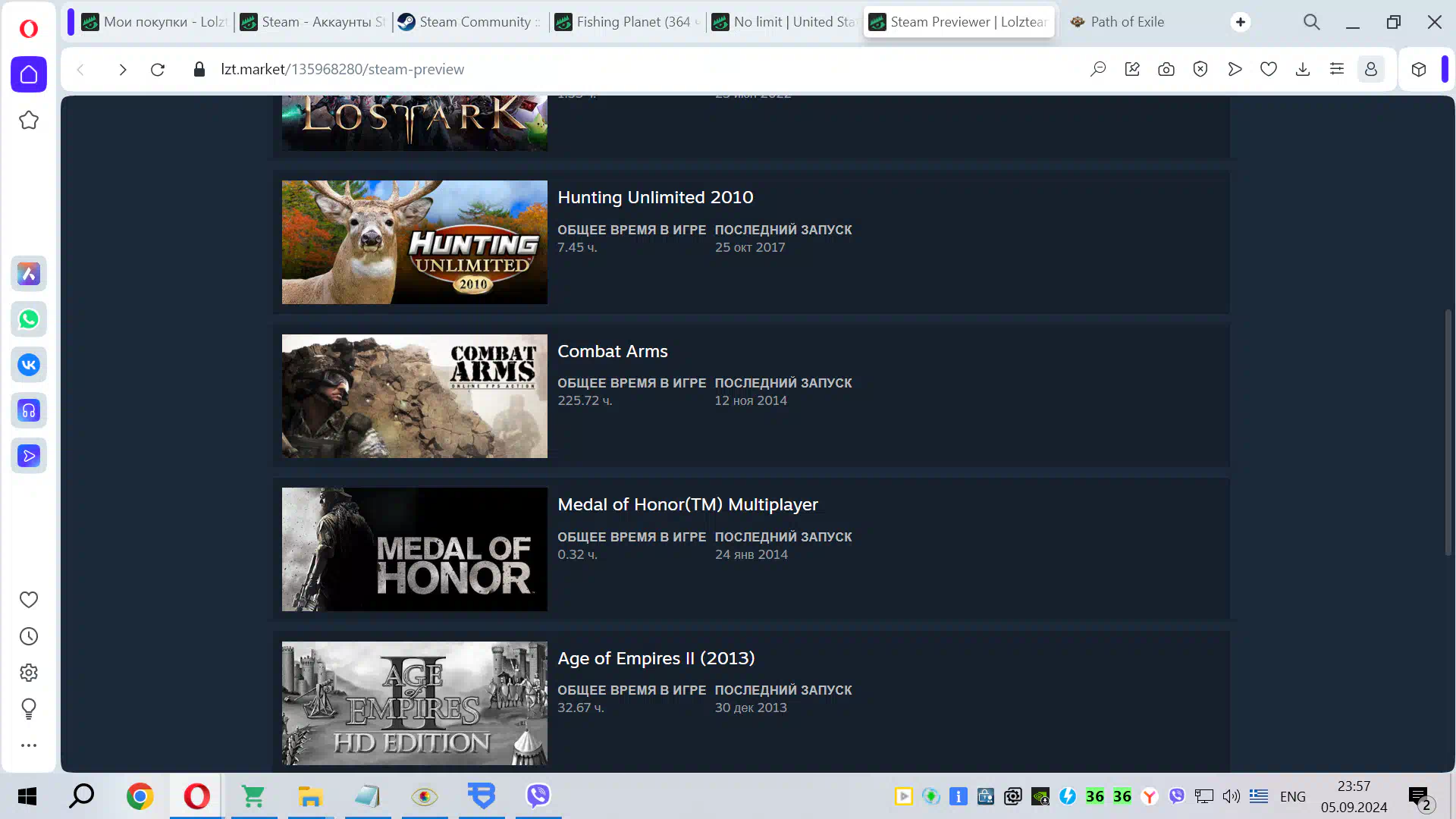The image size is (1456, 819).
Task: Open the Opera menu logo
Action: point(29,29)
